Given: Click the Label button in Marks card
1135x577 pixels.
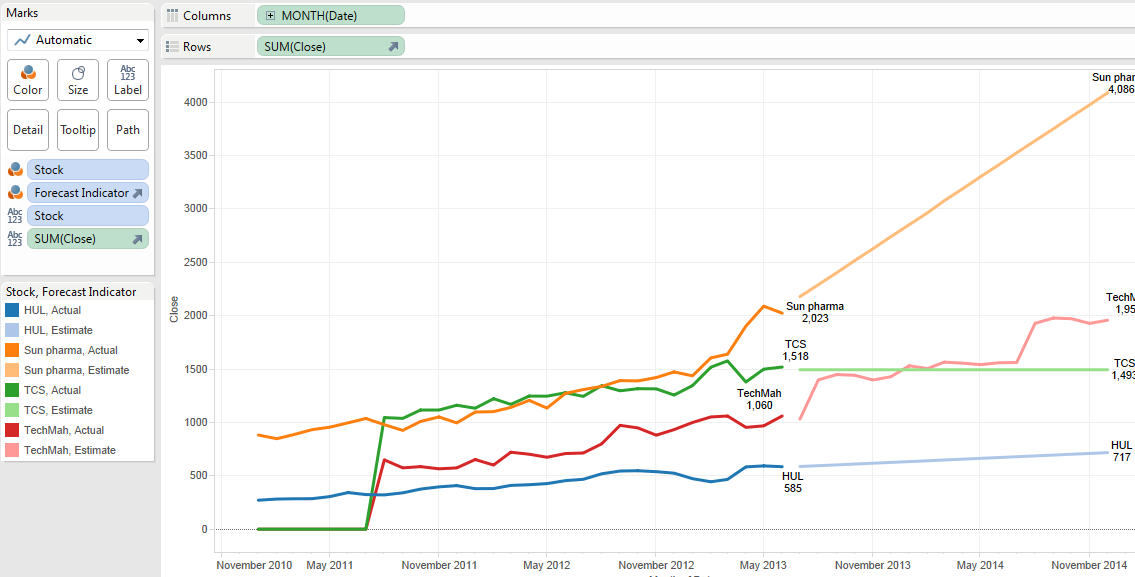Looking at the screenshot, I should [127, 80].
